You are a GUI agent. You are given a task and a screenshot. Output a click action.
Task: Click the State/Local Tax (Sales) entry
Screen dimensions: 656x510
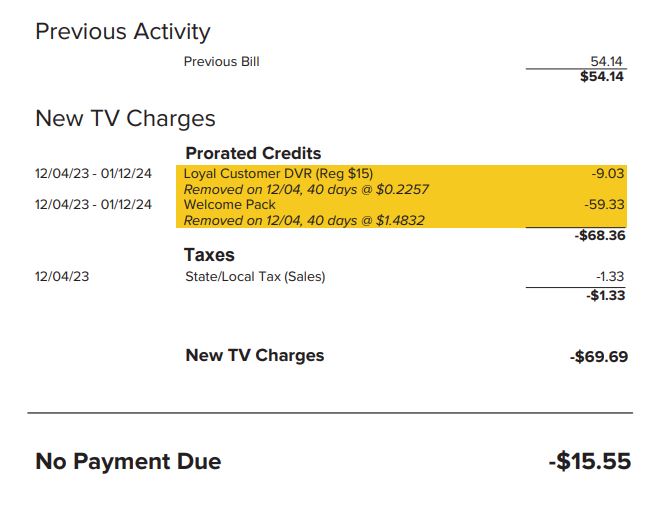[255, 277]
